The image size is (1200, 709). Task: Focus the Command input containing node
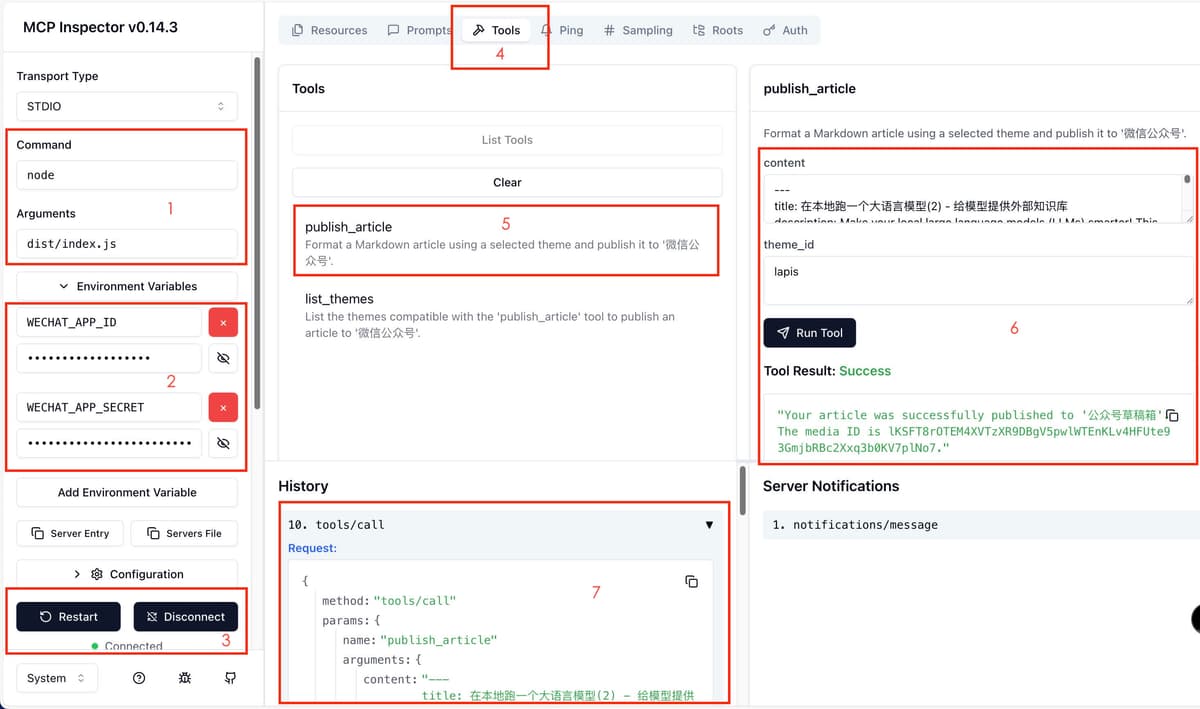tap(127, 175)
